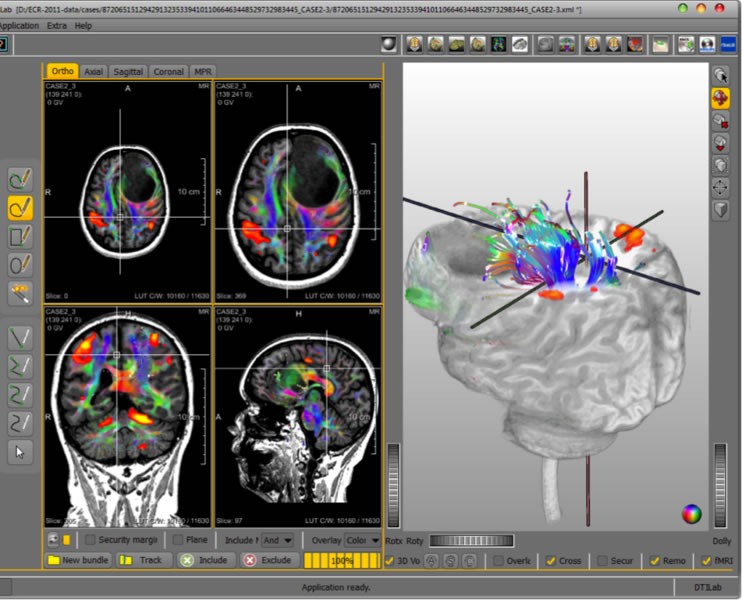Open the Include 'And' dropdown
Image resolution: width=742 pixels, height=600 pixels.
coord(278,540)
